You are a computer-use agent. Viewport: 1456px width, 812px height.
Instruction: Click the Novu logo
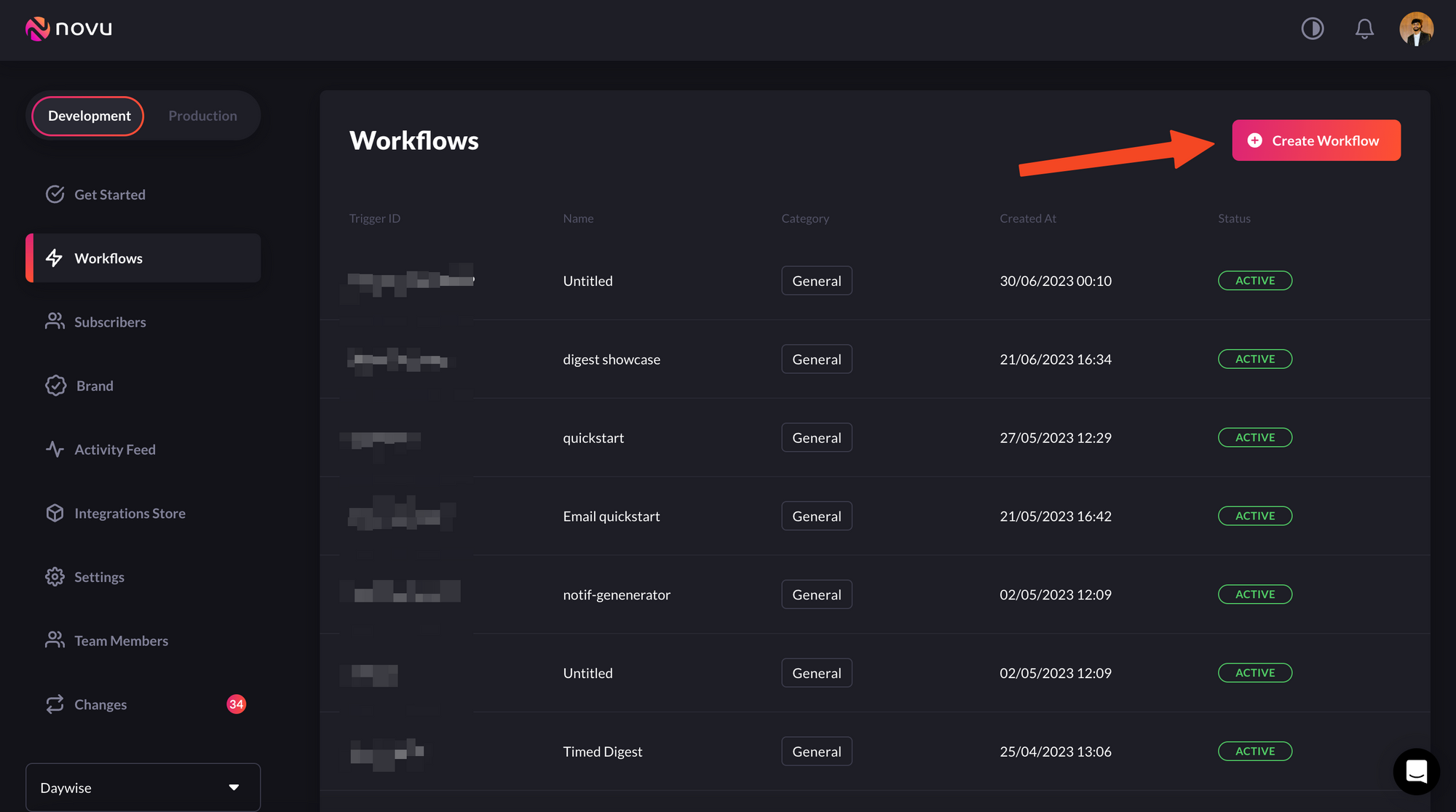[x=68, y=29]
